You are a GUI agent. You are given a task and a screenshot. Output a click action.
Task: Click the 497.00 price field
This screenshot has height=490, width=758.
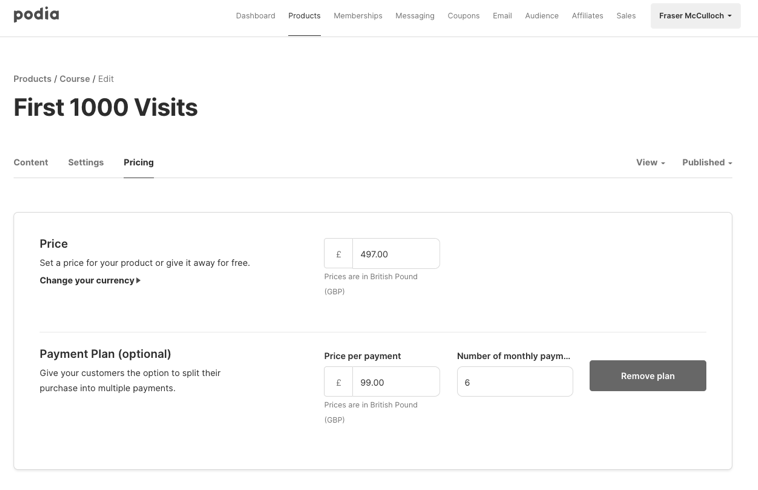tap(395, 254)
